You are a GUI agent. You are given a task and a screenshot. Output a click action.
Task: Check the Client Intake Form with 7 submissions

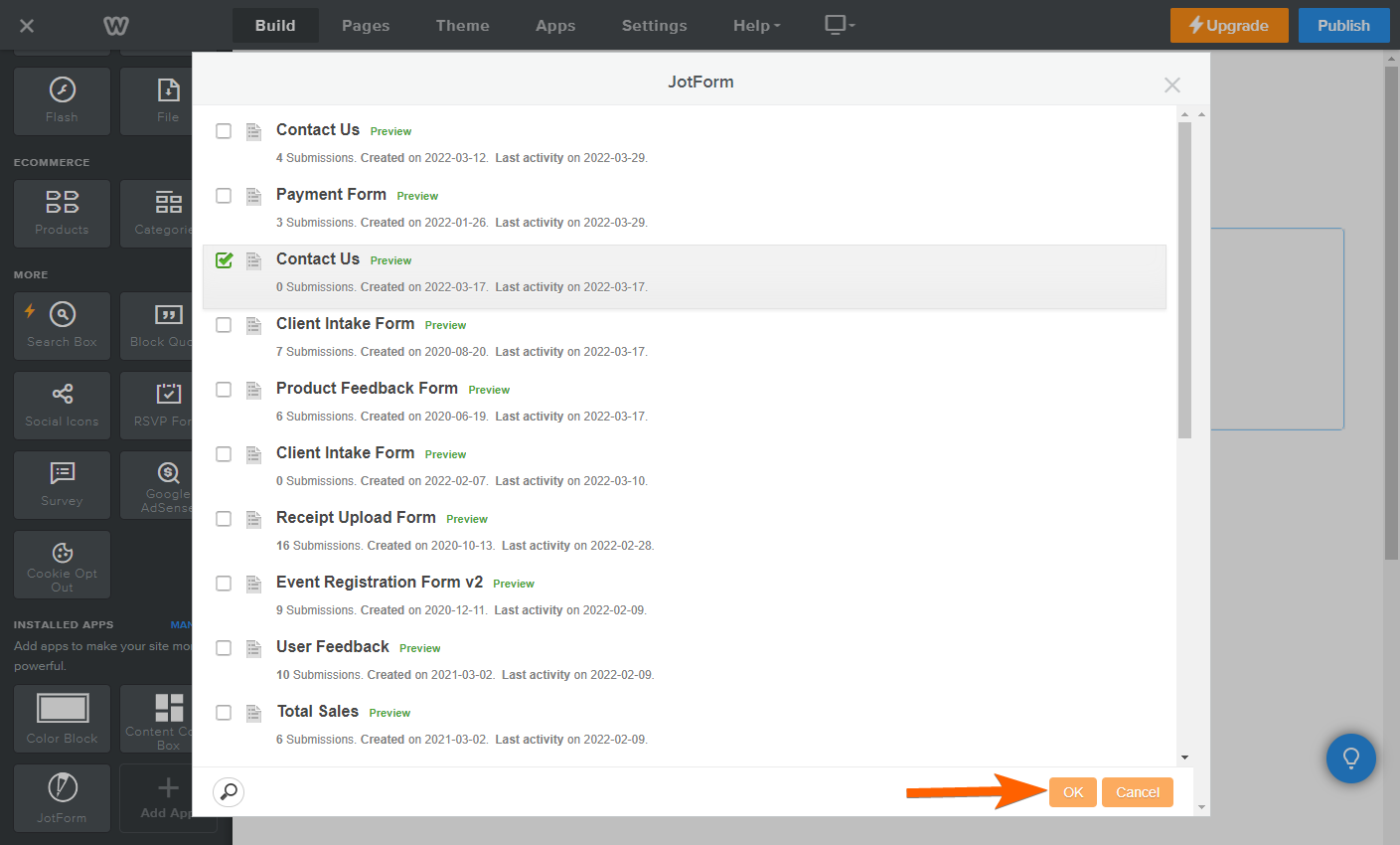tap(224, 325)
